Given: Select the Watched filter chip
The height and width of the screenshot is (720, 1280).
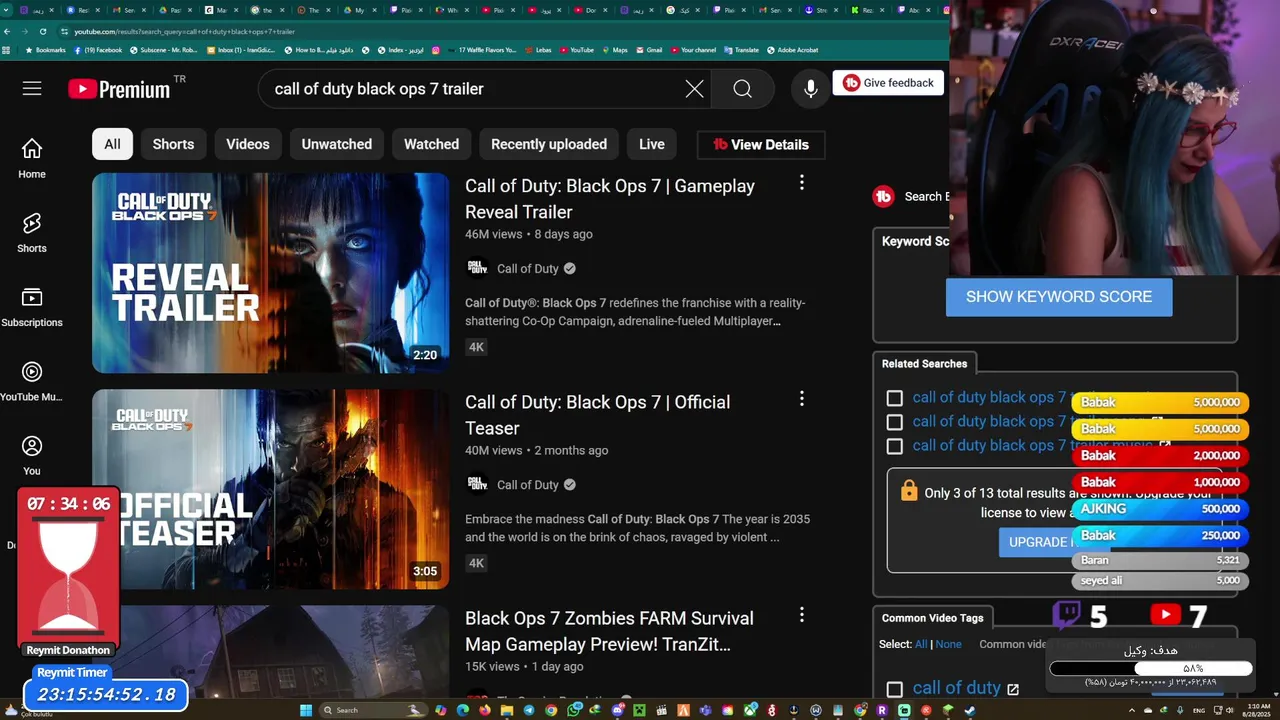Looking at the screenshot, I should 431,144.
